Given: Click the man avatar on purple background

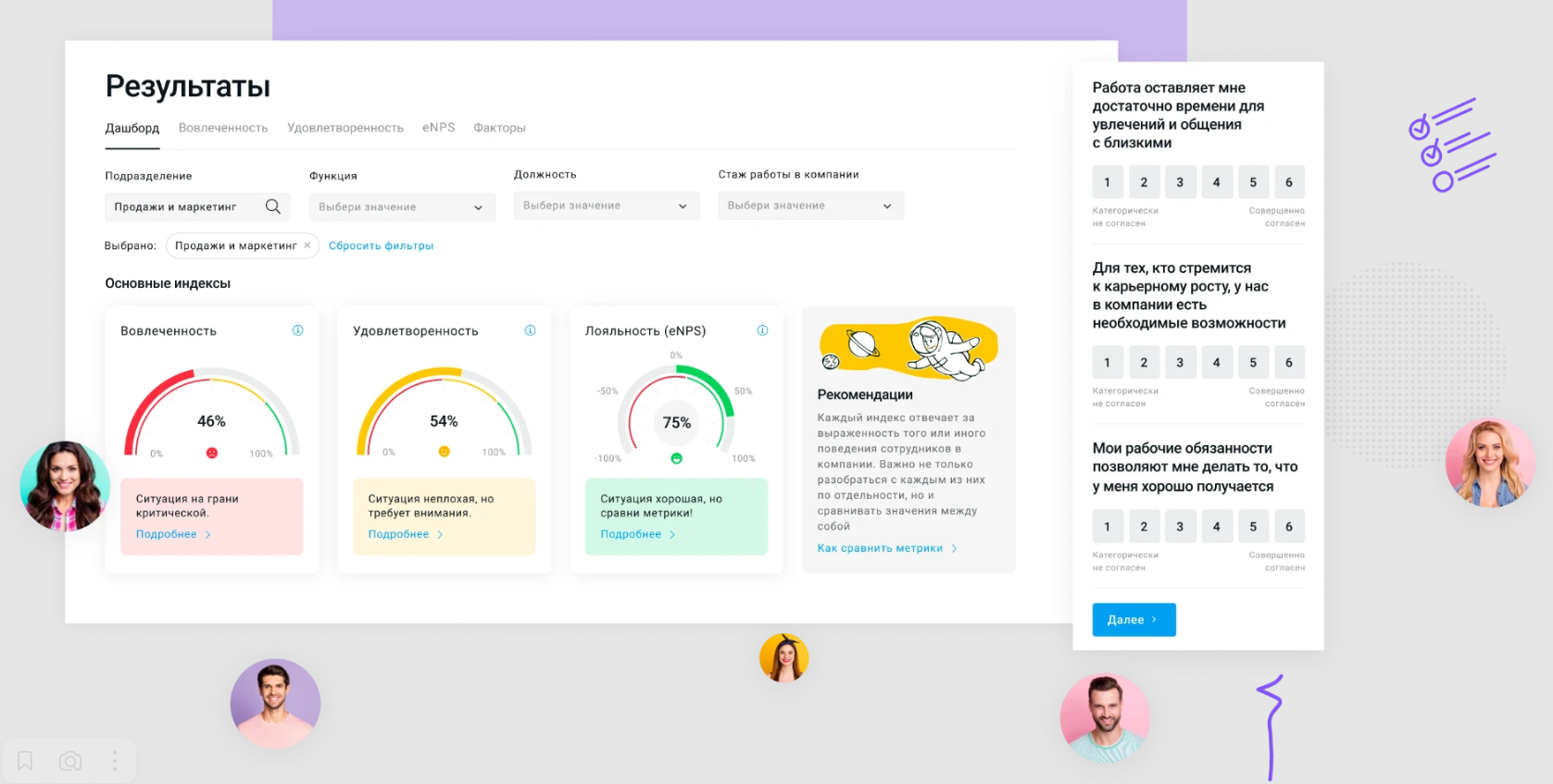Looking at the screenshot, I should (x=275, y=703).
